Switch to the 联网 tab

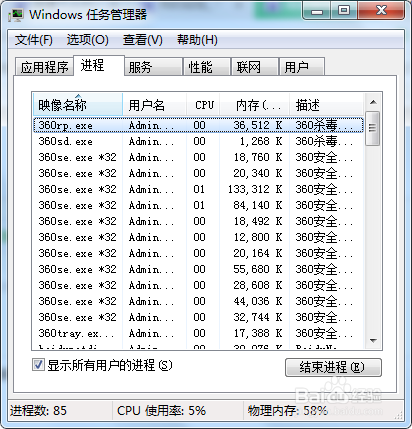(x=255, y=67)
